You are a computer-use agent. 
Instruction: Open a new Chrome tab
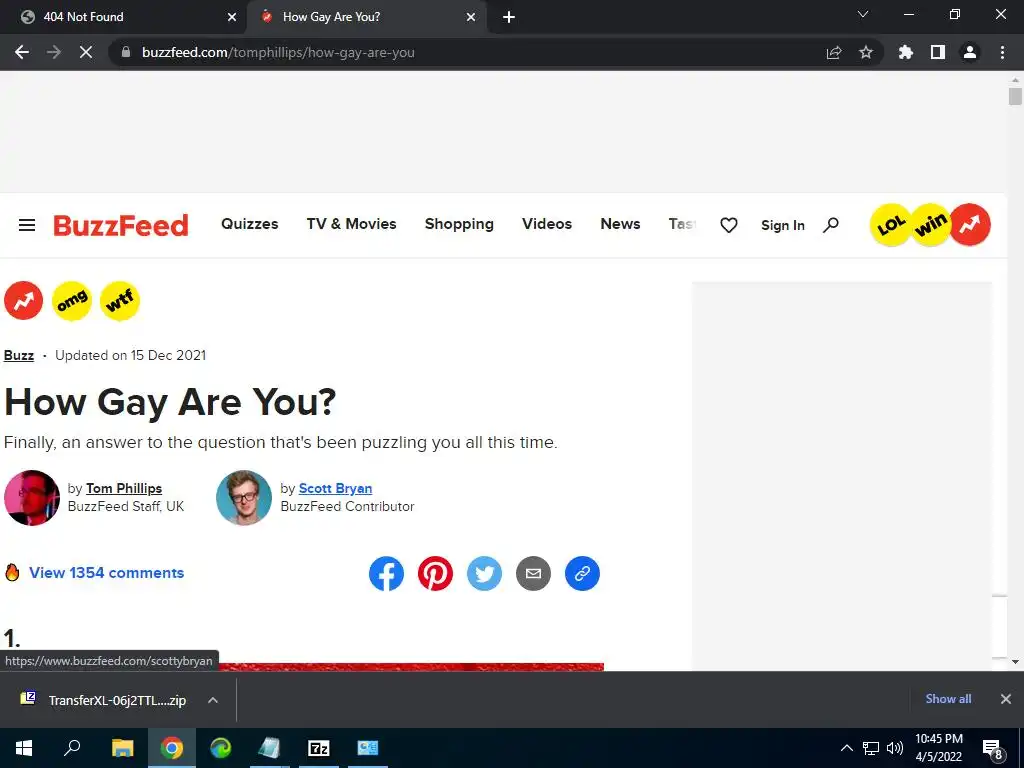click(x=509, y=17)
